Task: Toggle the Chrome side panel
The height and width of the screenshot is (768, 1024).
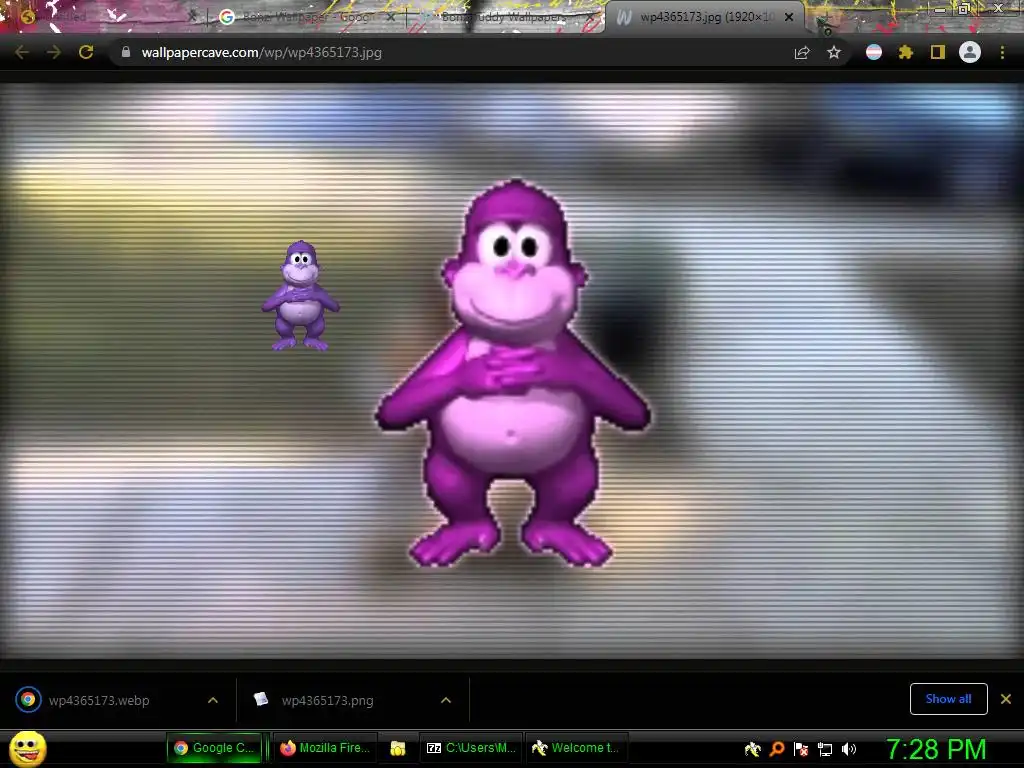Action: click(938, 52)
